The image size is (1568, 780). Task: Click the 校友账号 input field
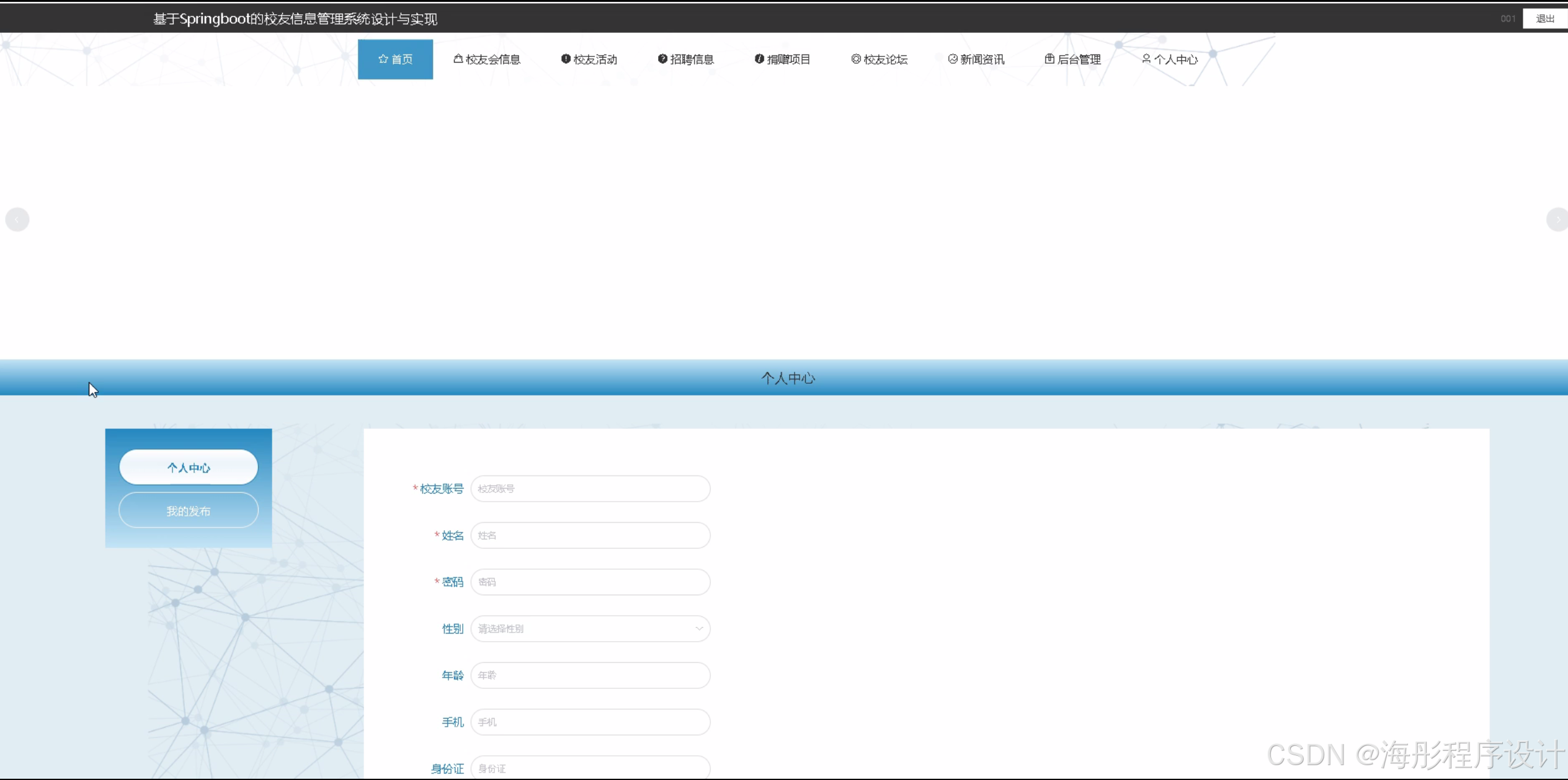[590, 489]
